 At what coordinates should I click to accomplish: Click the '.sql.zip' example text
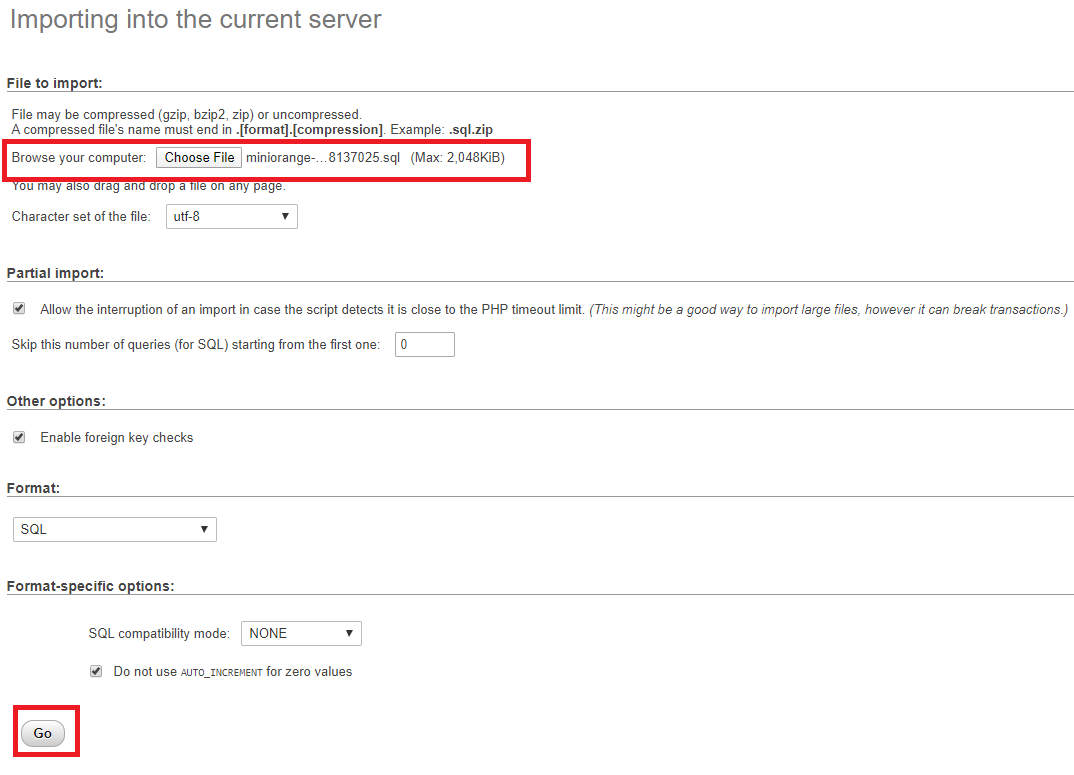[471, 130]
